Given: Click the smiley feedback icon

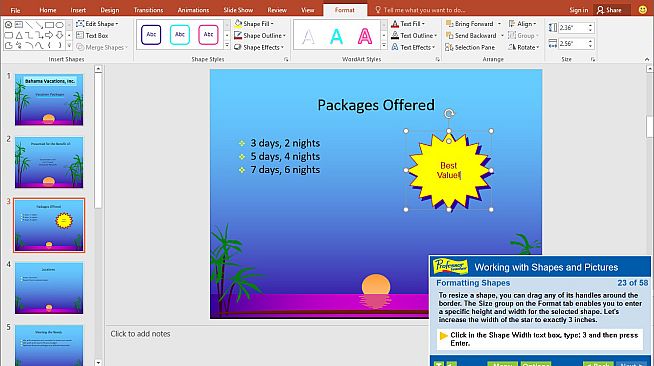Looking at the screenshot, I should tap(643, 10).
